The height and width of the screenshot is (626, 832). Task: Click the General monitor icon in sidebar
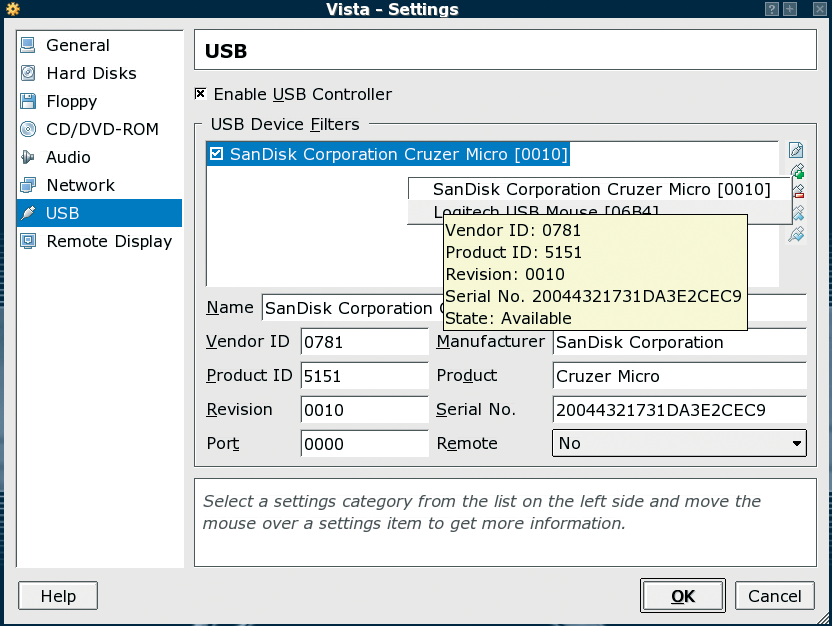pos(28,45)
